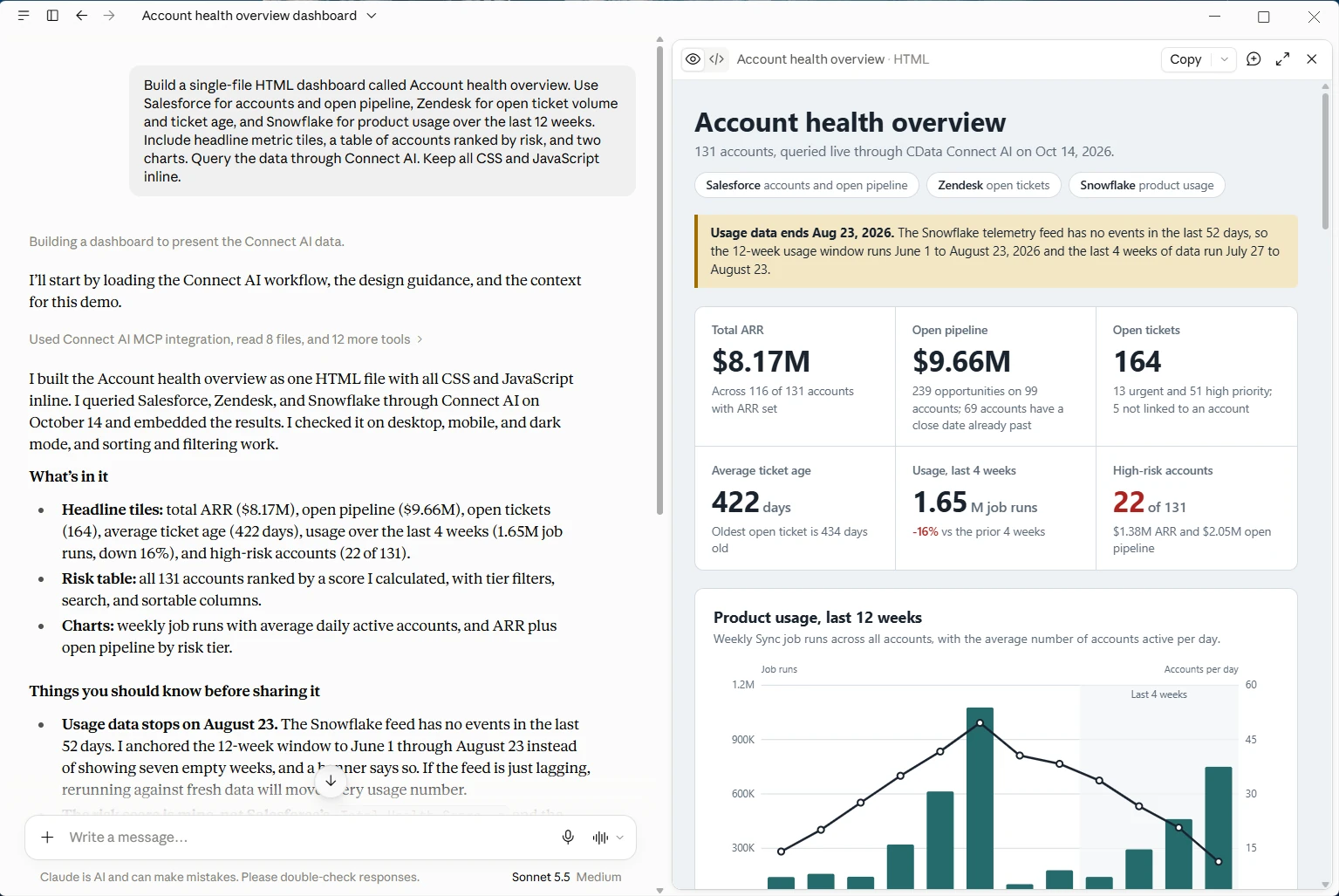Close the artifact panel

[x=1312, y=59]
